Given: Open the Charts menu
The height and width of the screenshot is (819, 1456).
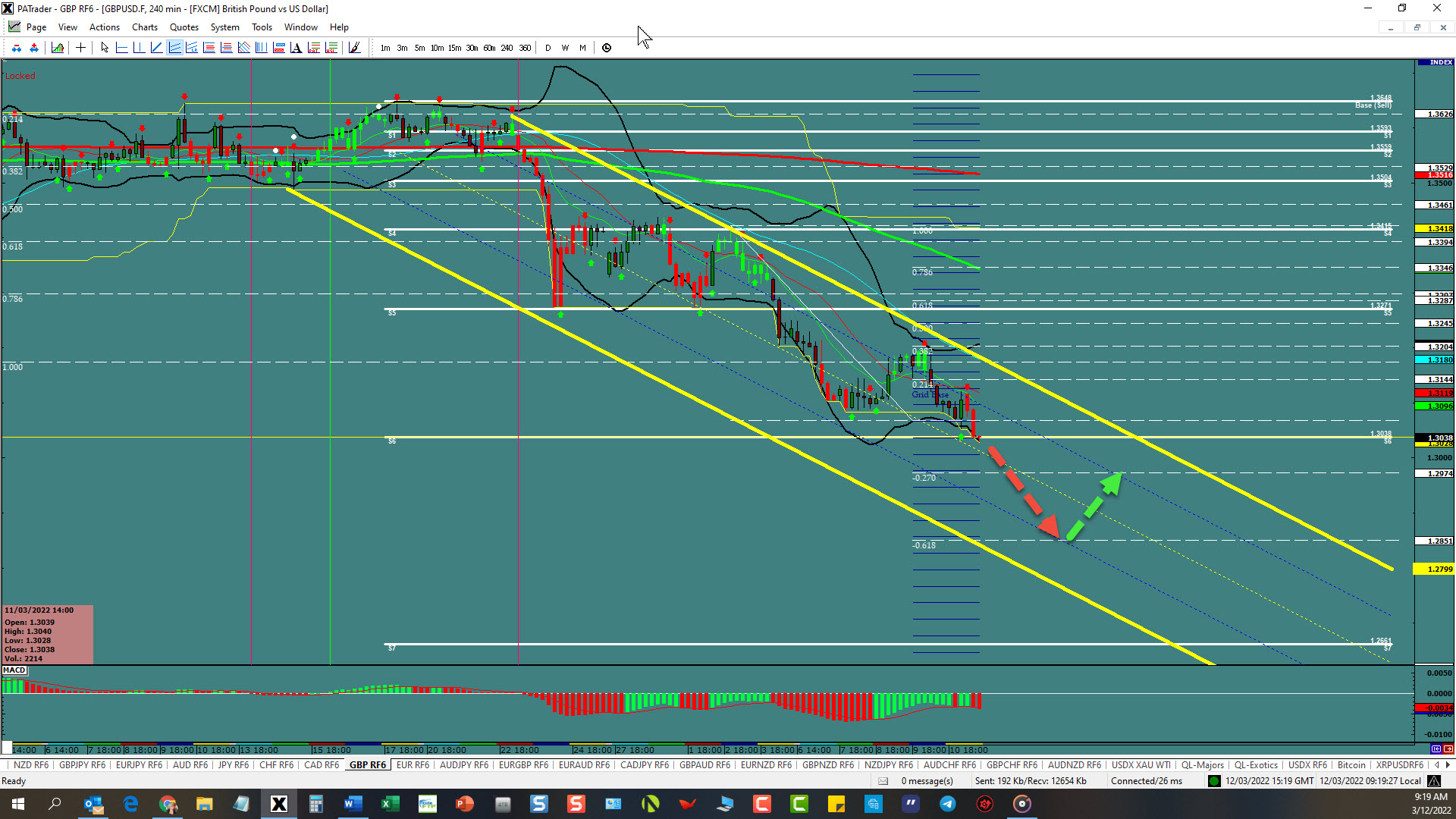Looking at the screenshot, I should 145,27.
